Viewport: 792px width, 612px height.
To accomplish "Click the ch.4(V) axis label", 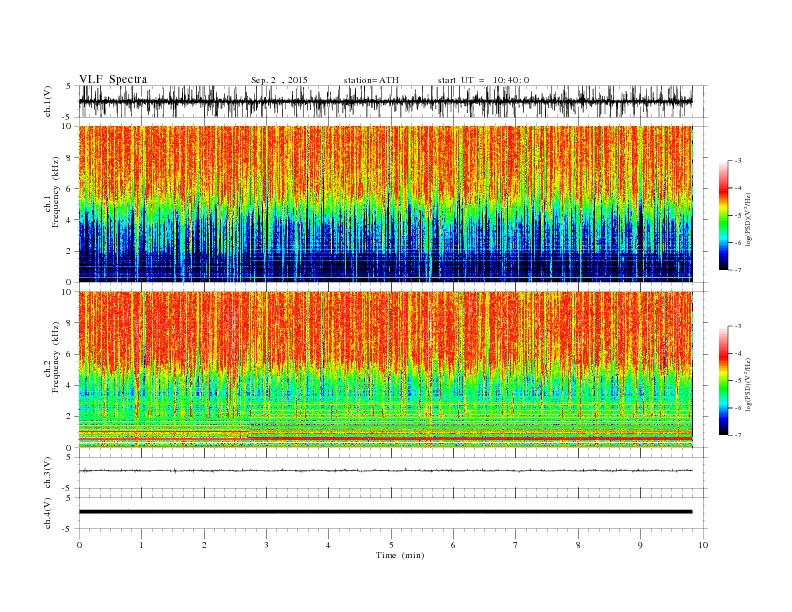I will click(48, 513).
